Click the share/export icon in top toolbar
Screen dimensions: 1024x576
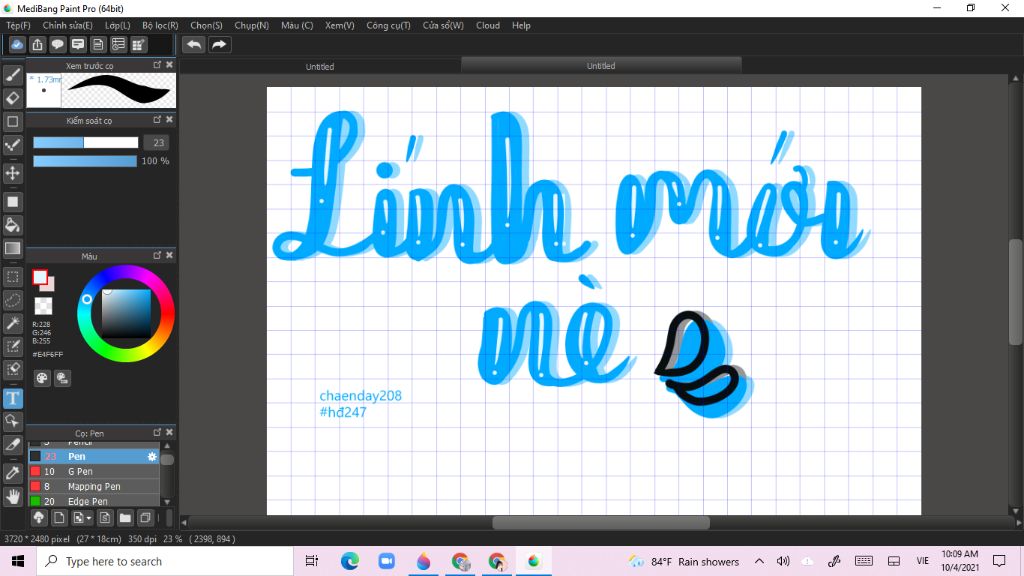click(x=37, y=44)
